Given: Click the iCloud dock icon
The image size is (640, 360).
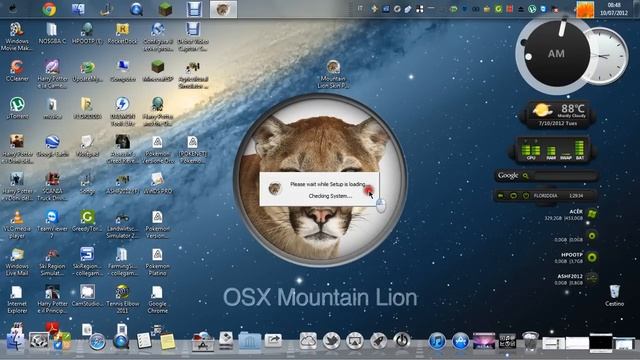Looking at the screenshot, I should pyautogui.click(x=308, y=340).
